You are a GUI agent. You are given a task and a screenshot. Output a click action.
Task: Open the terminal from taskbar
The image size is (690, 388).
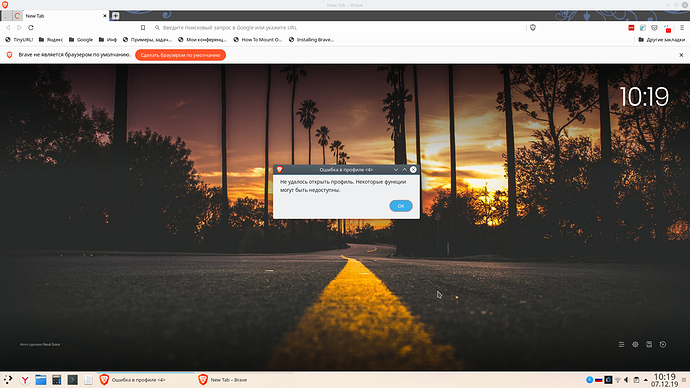pos(73,380)
